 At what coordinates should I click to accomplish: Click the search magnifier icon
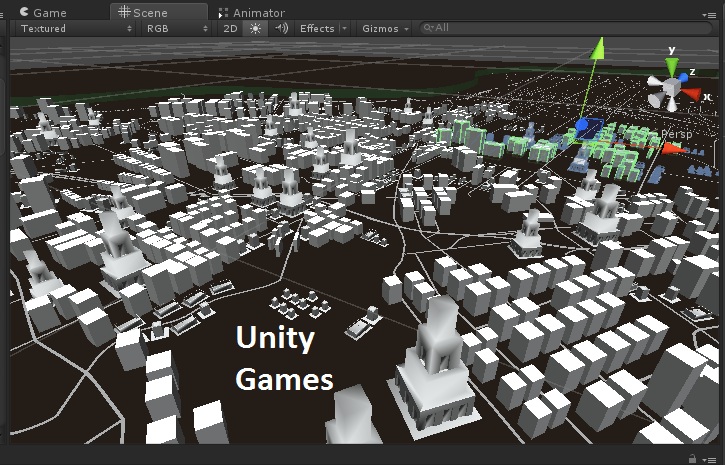(x=428, y=28)
